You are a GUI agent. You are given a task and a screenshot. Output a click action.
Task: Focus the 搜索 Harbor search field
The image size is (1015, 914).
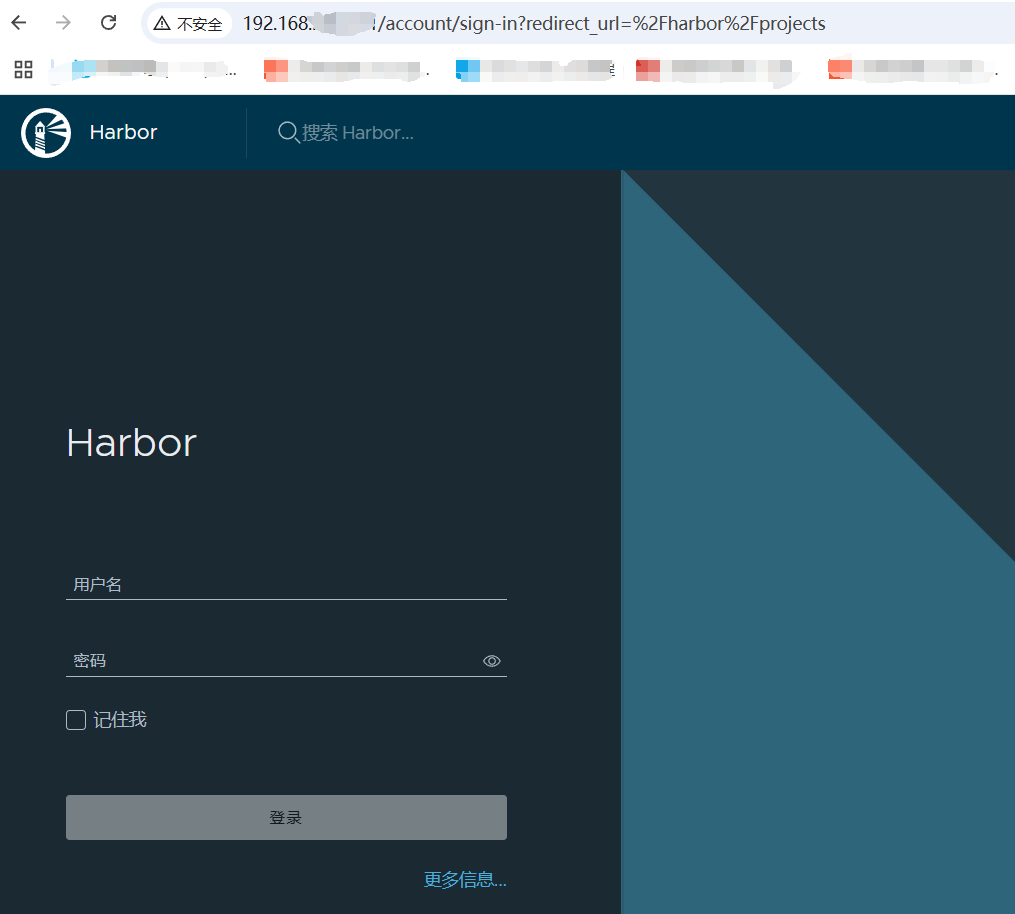357,133
